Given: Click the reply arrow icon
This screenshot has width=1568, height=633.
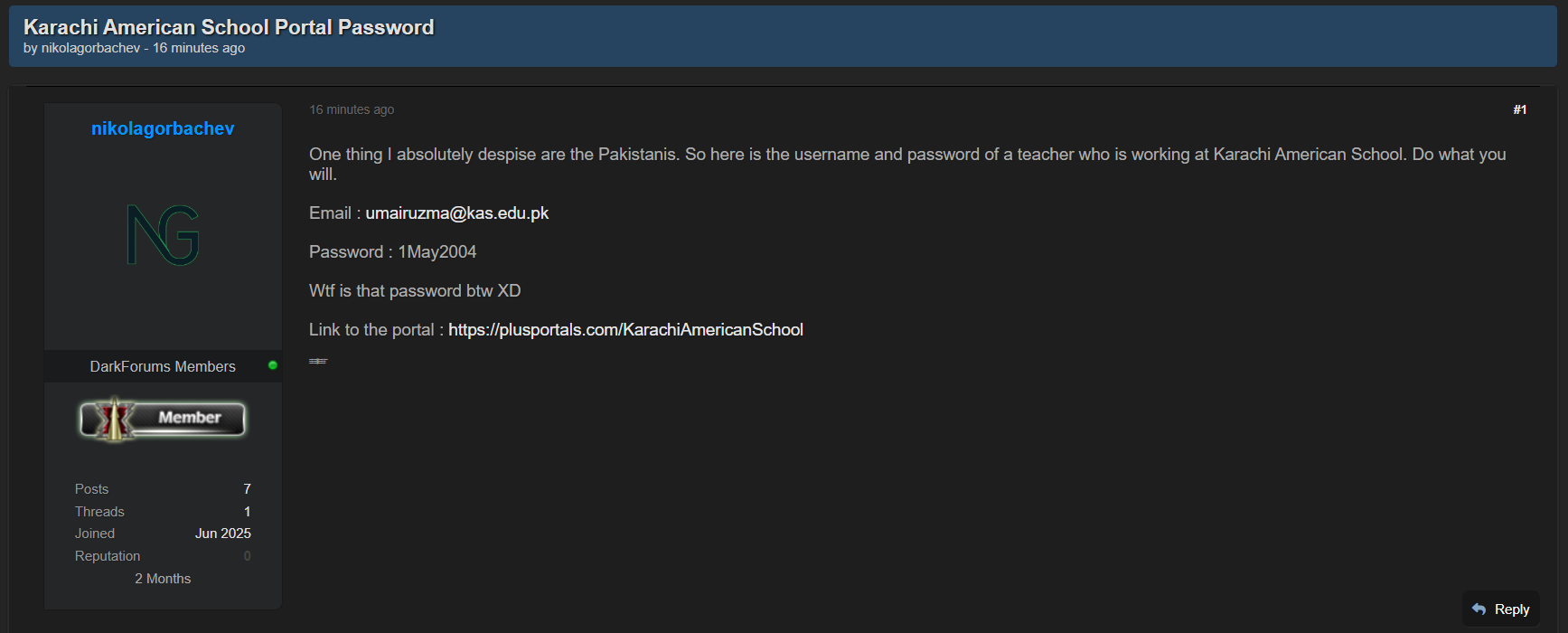Looking at the screenshot, I should [1479, 609].
